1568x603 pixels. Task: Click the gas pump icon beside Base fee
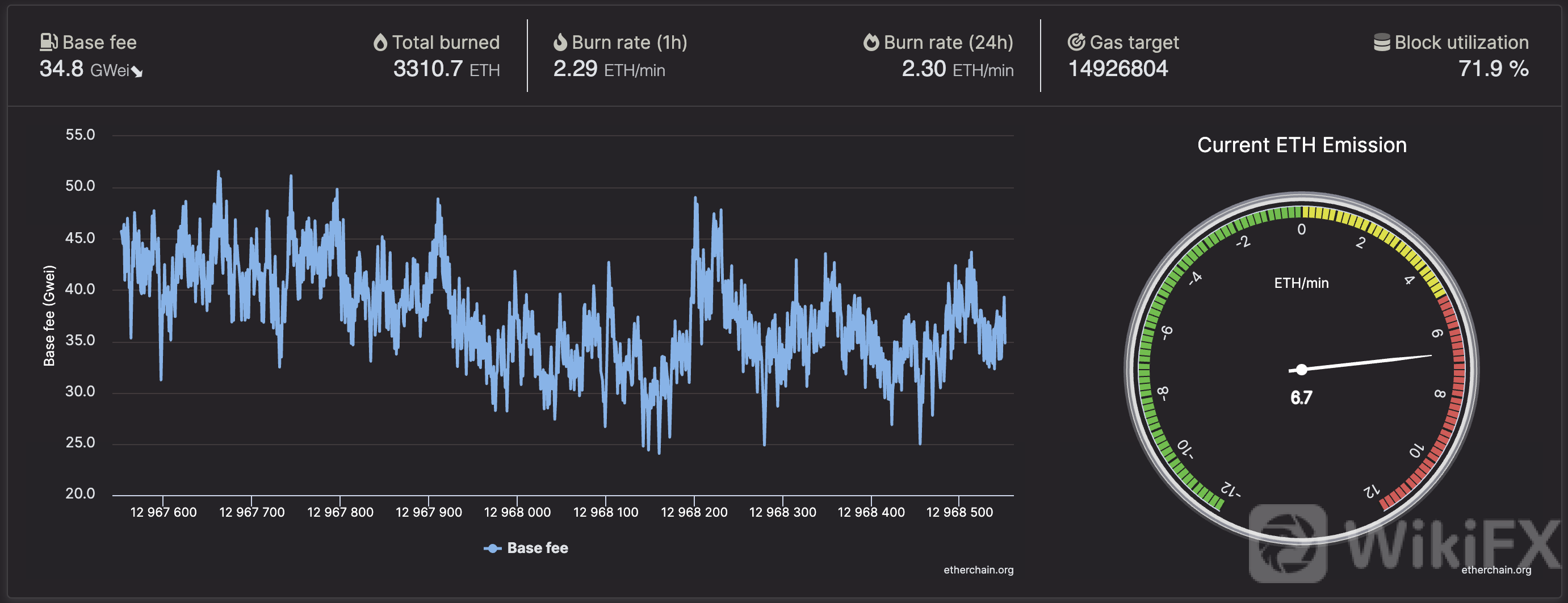(x=49, y=42)
